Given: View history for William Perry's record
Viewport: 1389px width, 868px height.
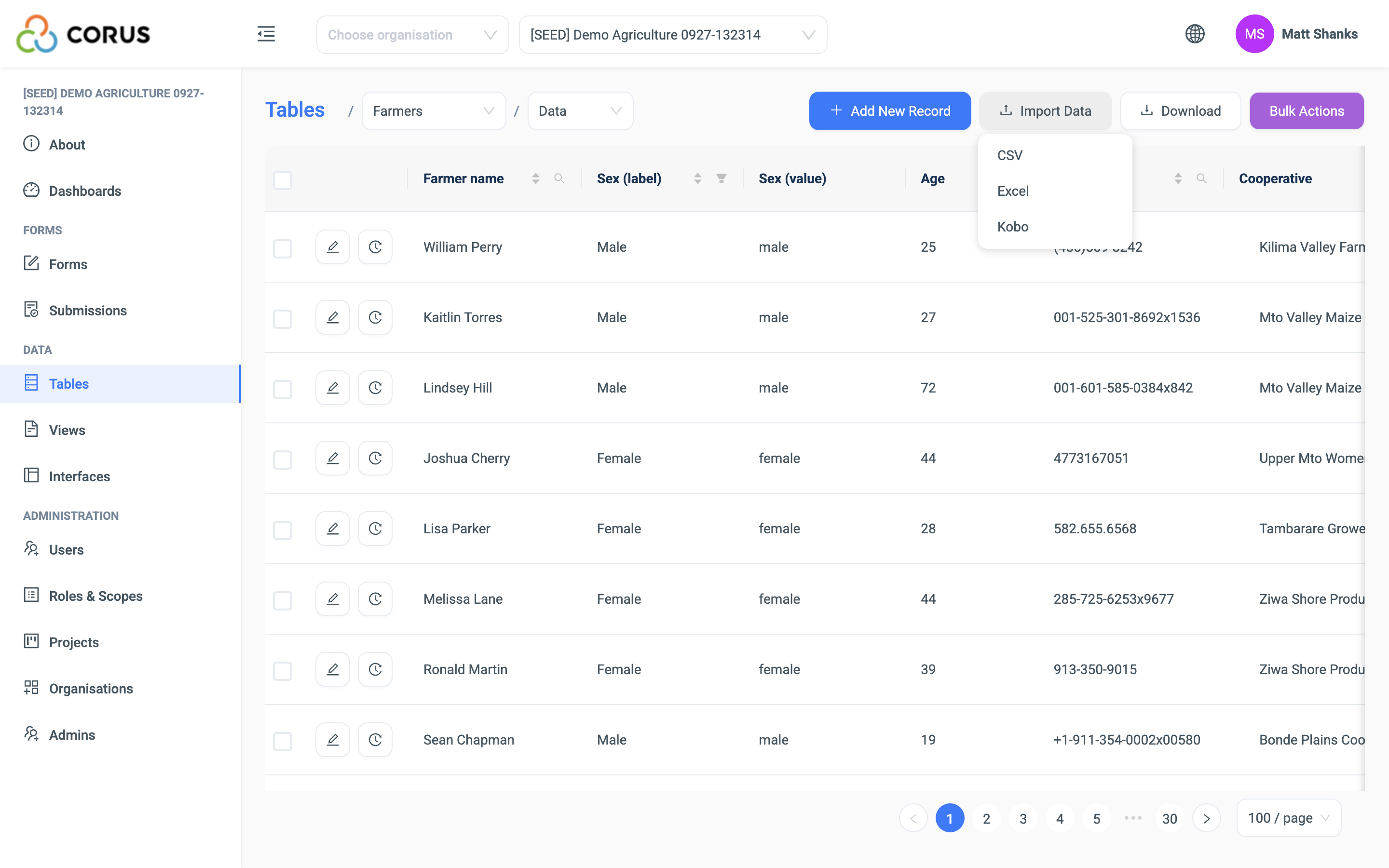Looking at the screenshot, I should coord(375,247).
